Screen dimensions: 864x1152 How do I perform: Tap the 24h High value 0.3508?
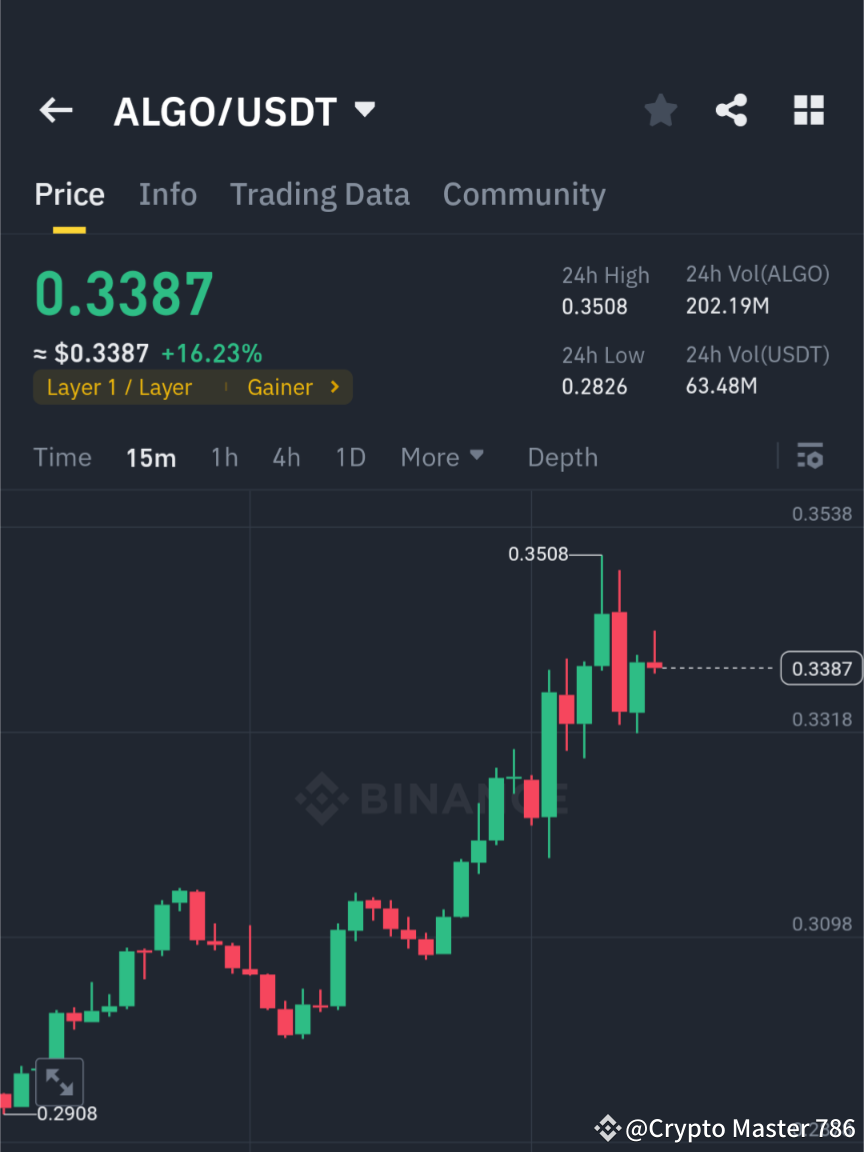pyautogui.click(x=595, y=306)
